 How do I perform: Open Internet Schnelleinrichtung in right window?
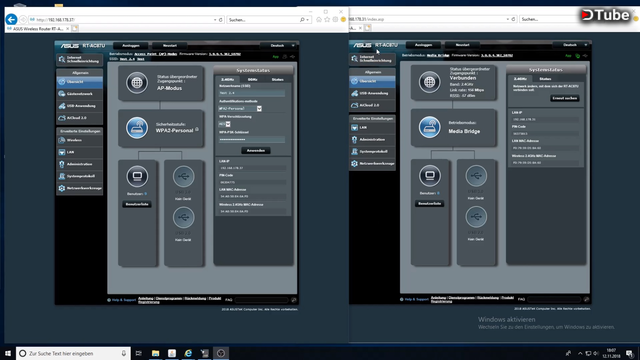[372, 59]
